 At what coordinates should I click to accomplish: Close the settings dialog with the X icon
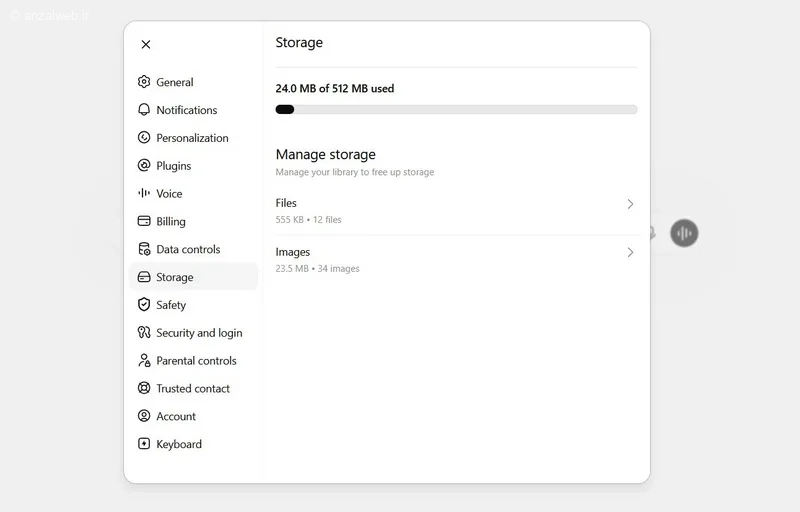pyautogui.click(x=146, y=44)
